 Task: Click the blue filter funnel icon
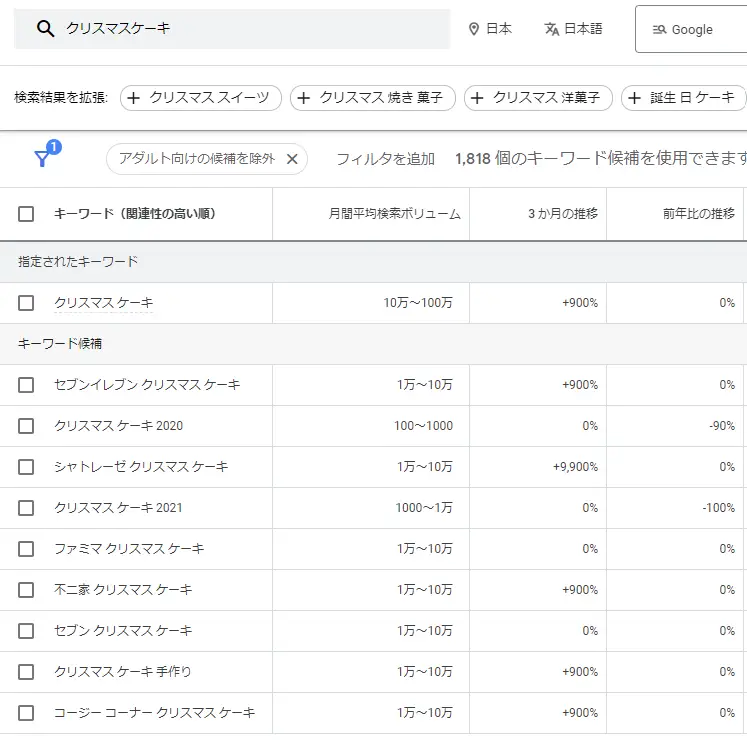pos(42,158)
